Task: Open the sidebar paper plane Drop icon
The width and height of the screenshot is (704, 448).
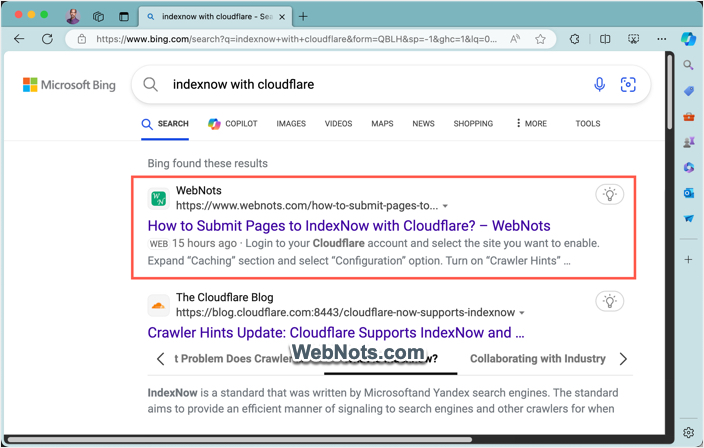Action: tap(689, 219)
